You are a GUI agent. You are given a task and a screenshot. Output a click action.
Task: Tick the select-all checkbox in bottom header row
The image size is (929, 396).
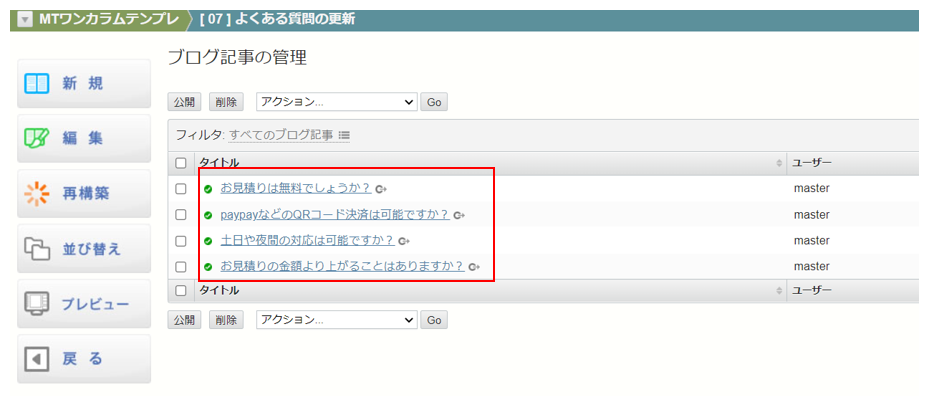(181, 290)
